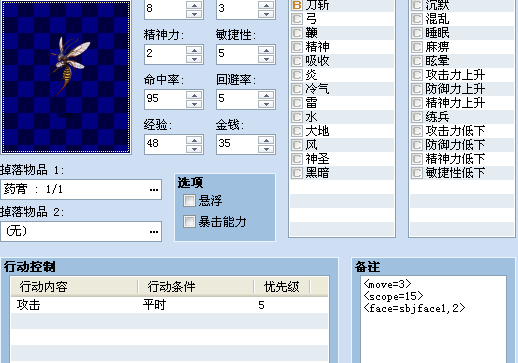Image resolution: width=518 pixels, height=363 pixels.
Task: Decrease the 金钱 value with down arrow
Action: click(x=266, y=149)
